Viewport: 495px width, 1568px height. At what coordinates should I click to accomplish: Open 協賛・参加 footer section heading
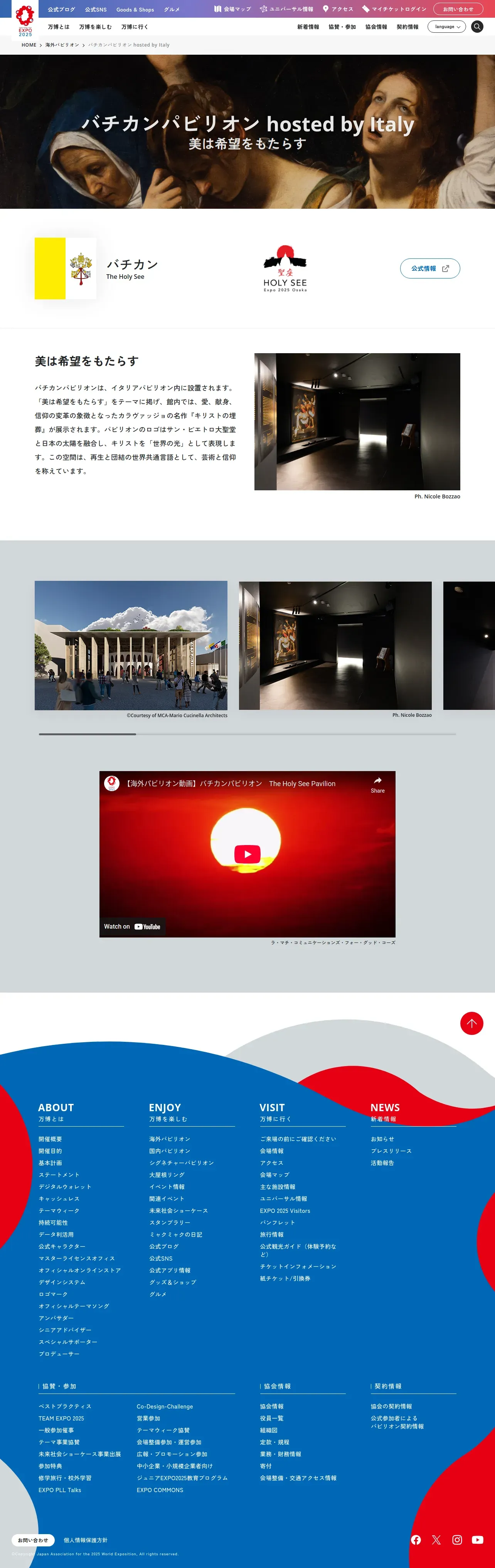[59, 1386]
